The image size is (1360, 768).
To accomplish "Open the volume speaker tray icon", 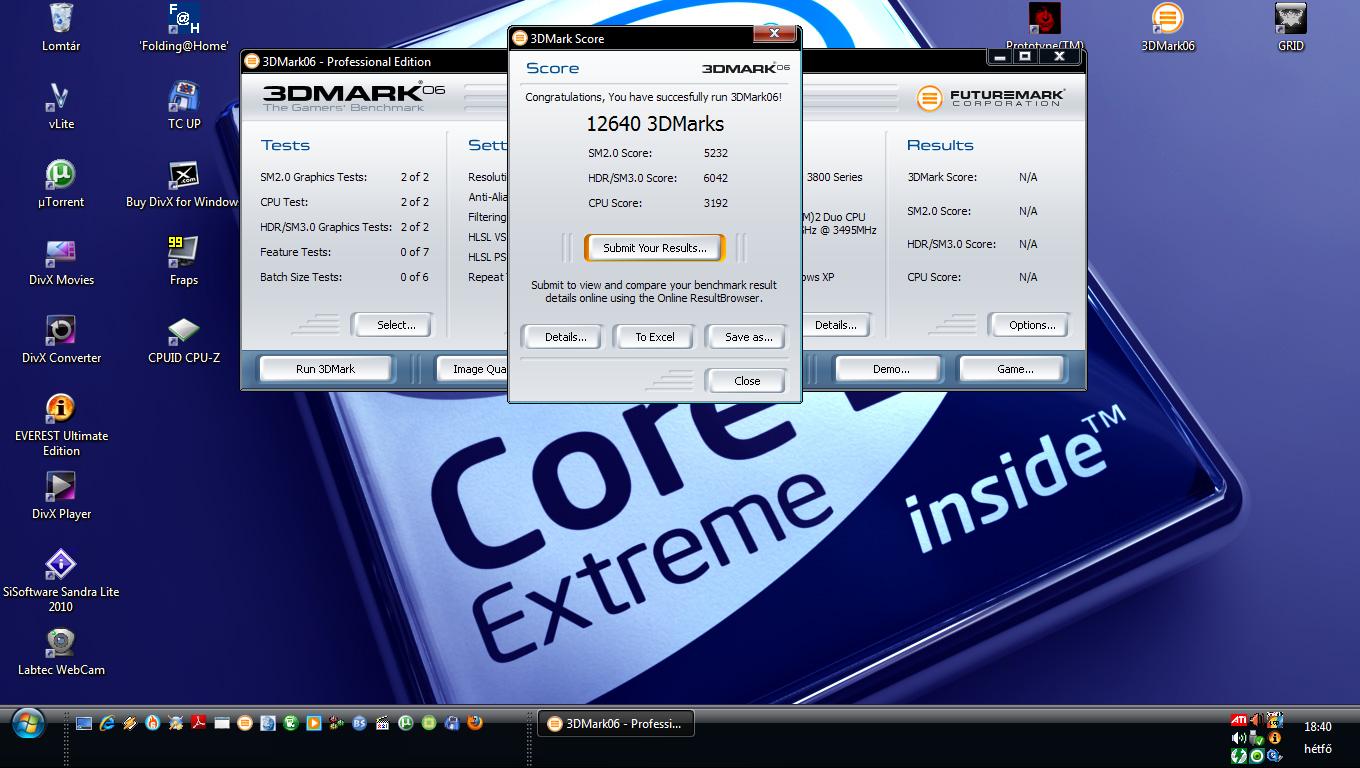I will (x=1239, y=738).
